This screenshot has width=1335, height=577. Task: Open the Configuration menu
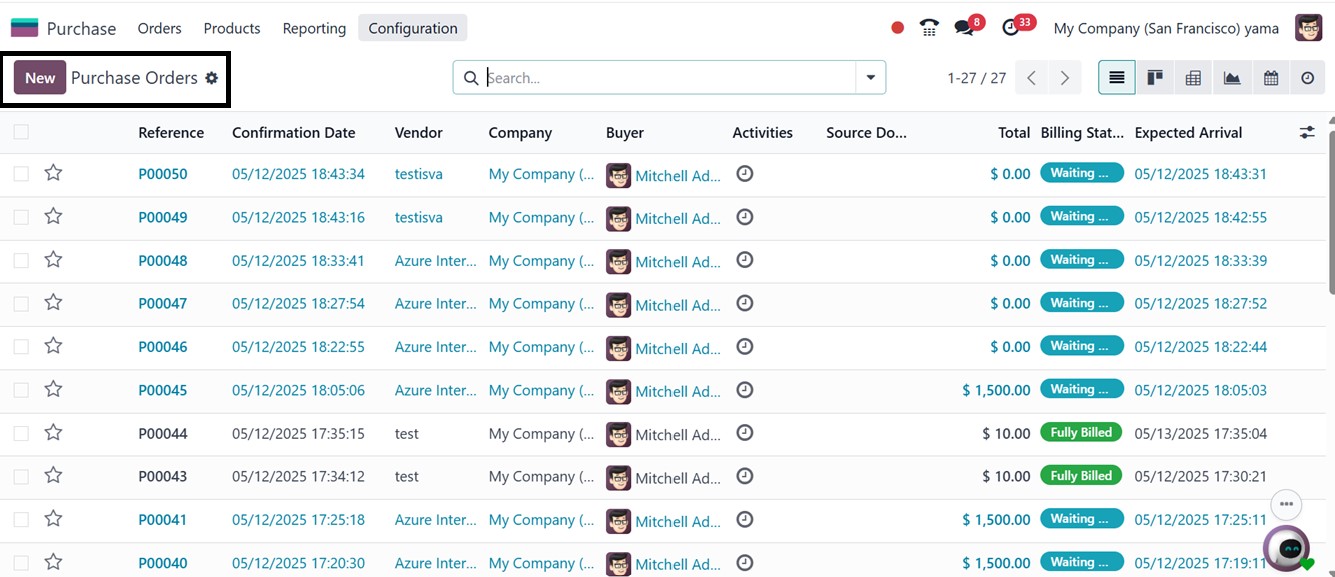pyautogui.click(x=412, y=28)
